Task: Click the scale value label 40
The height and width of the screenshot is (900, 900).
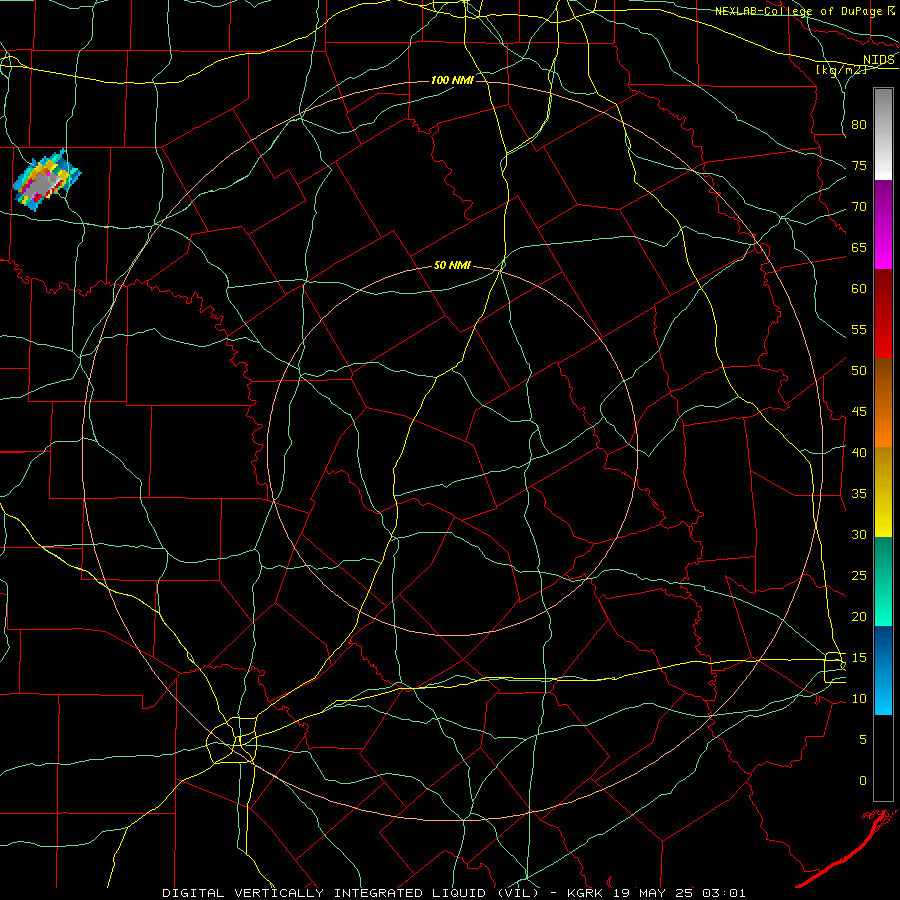Action: pyautogui.click(x=859, y=452)
